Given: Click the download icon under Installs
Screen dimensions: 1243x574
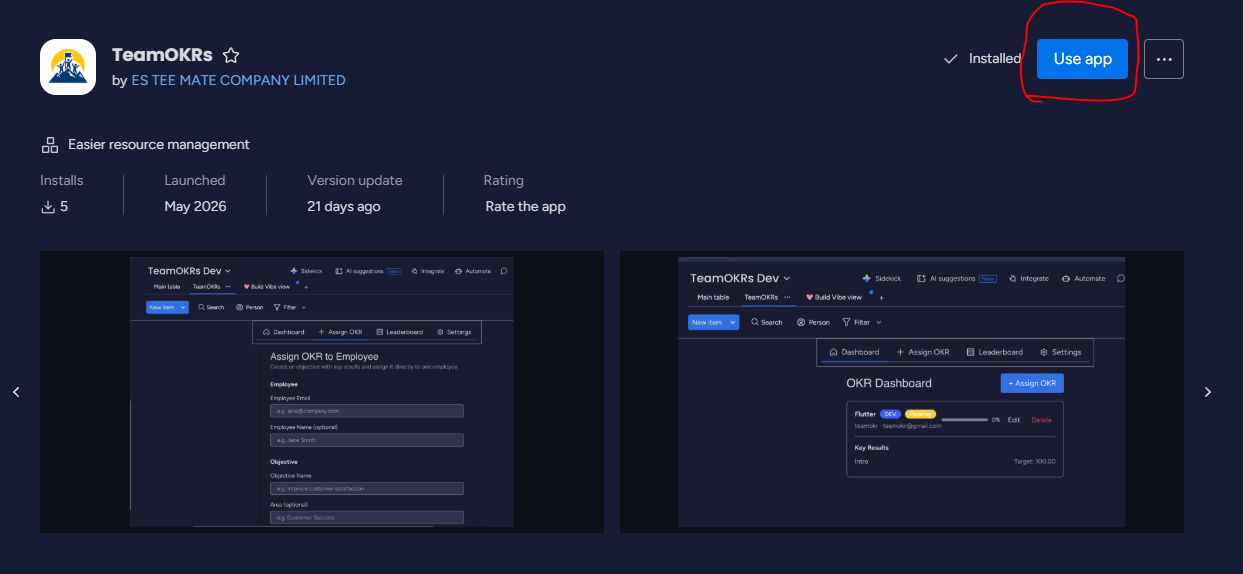Looking at the screenshot, I should [x=47, y=207].
